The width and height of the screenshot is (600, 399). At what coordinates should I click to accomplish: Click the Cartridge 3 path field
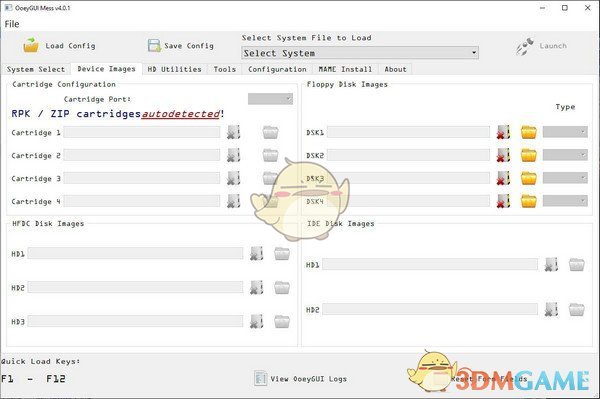coord(142,178)
